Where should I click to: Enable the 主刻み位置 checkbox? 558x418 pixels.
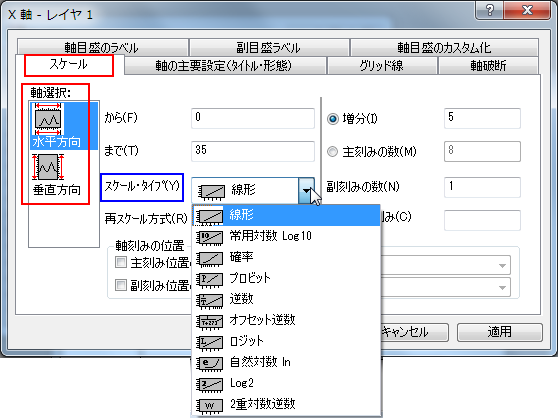pos(121,263)
